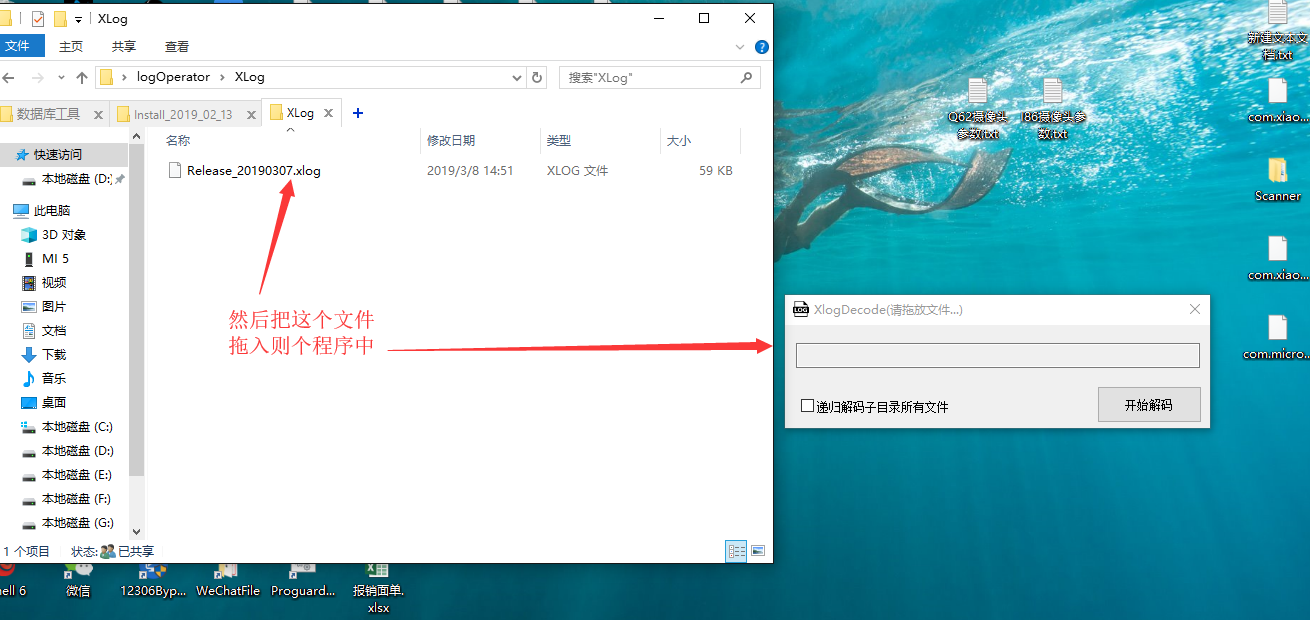
Task: Close the 数据库工具 folder tab
Action: click(98, 115)
